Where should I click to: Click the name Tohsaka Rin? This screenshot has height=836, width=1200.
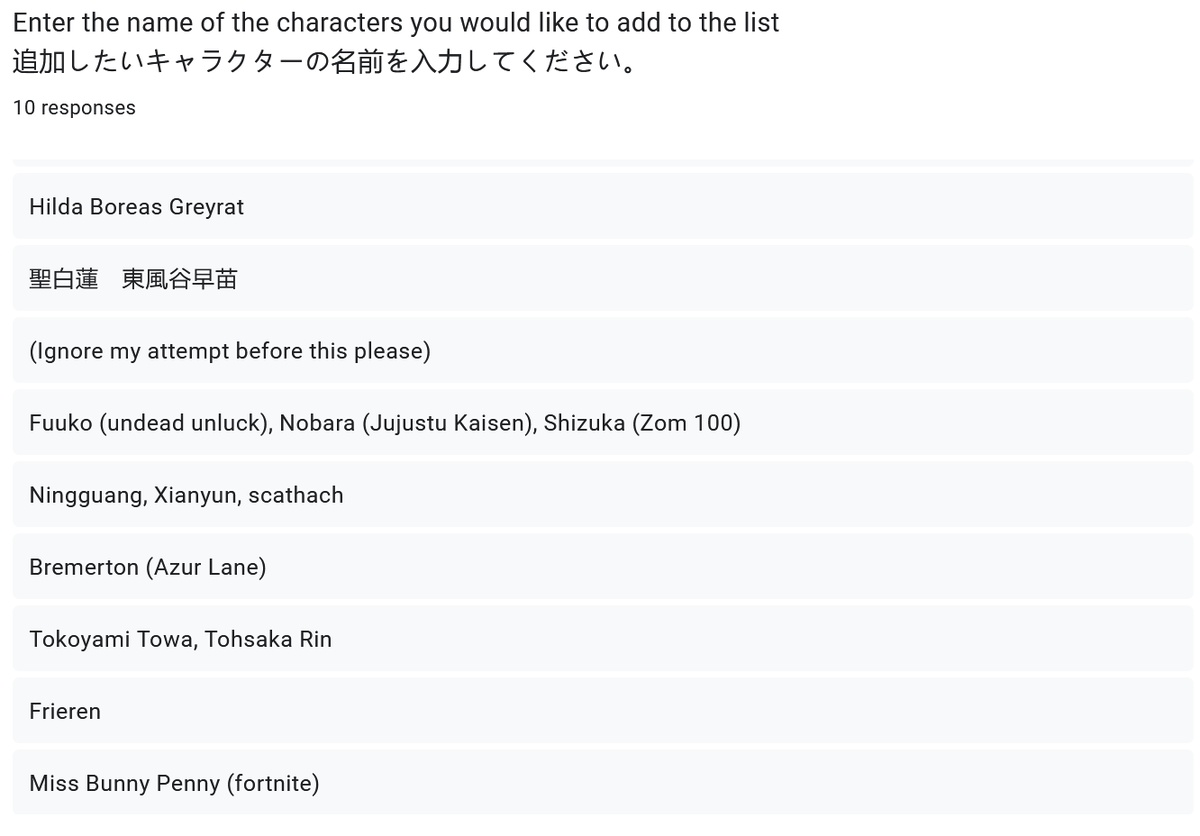[x=269, y=639]
